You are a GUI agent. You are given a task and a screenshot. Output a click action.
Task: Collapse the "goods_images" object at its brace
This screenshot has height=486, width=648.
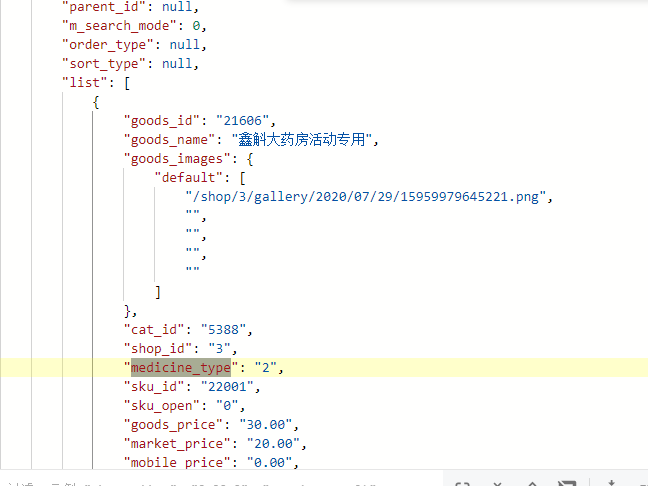point(250,158)
